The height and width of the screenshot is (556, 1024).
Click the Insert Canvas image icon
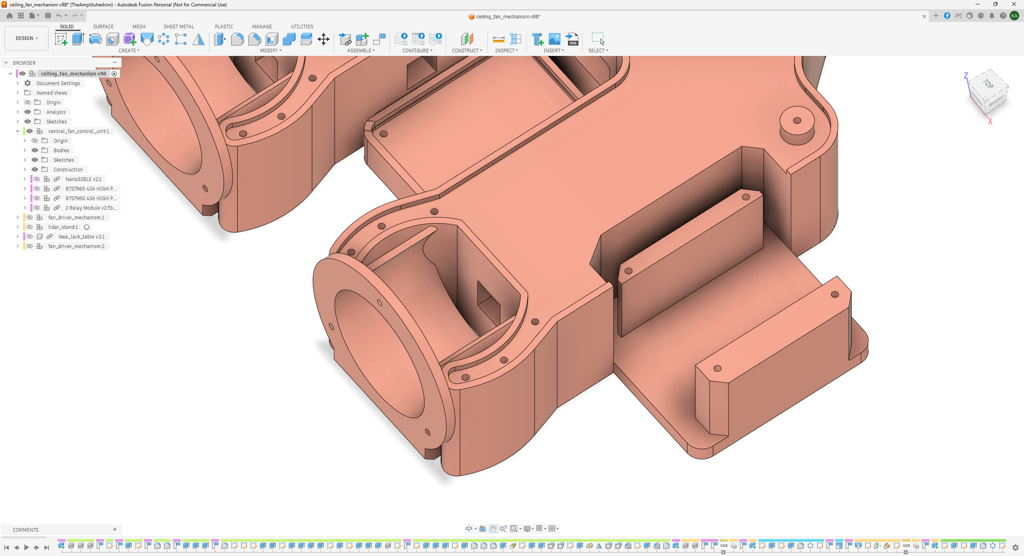coord(554,39)
